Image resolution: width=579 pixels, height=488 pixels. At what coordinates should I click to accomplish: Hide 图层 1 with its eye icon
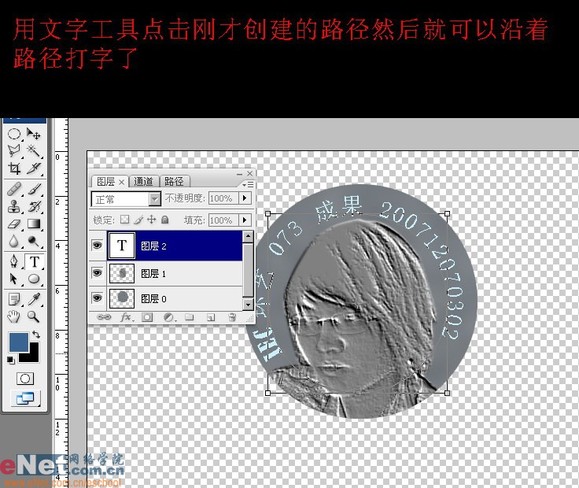(x=97, y=273)
